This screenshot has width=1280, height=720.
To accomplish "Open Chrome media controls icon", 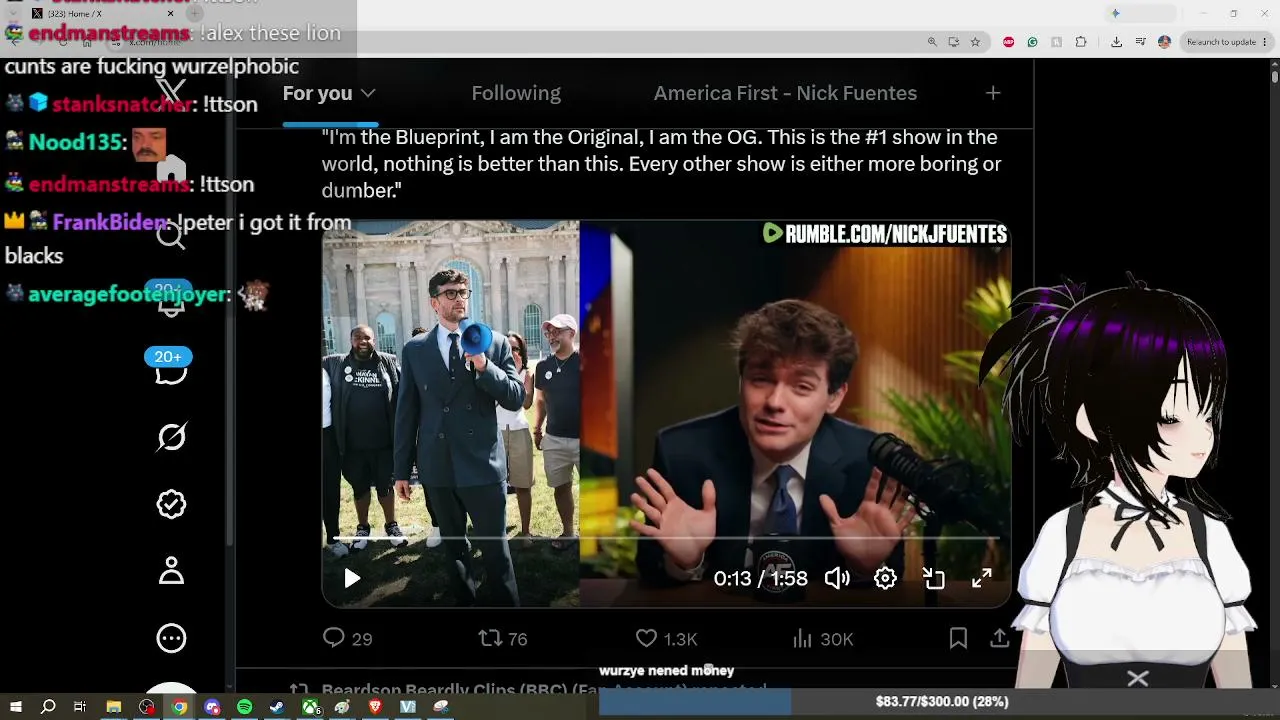I will (1140, 42).
